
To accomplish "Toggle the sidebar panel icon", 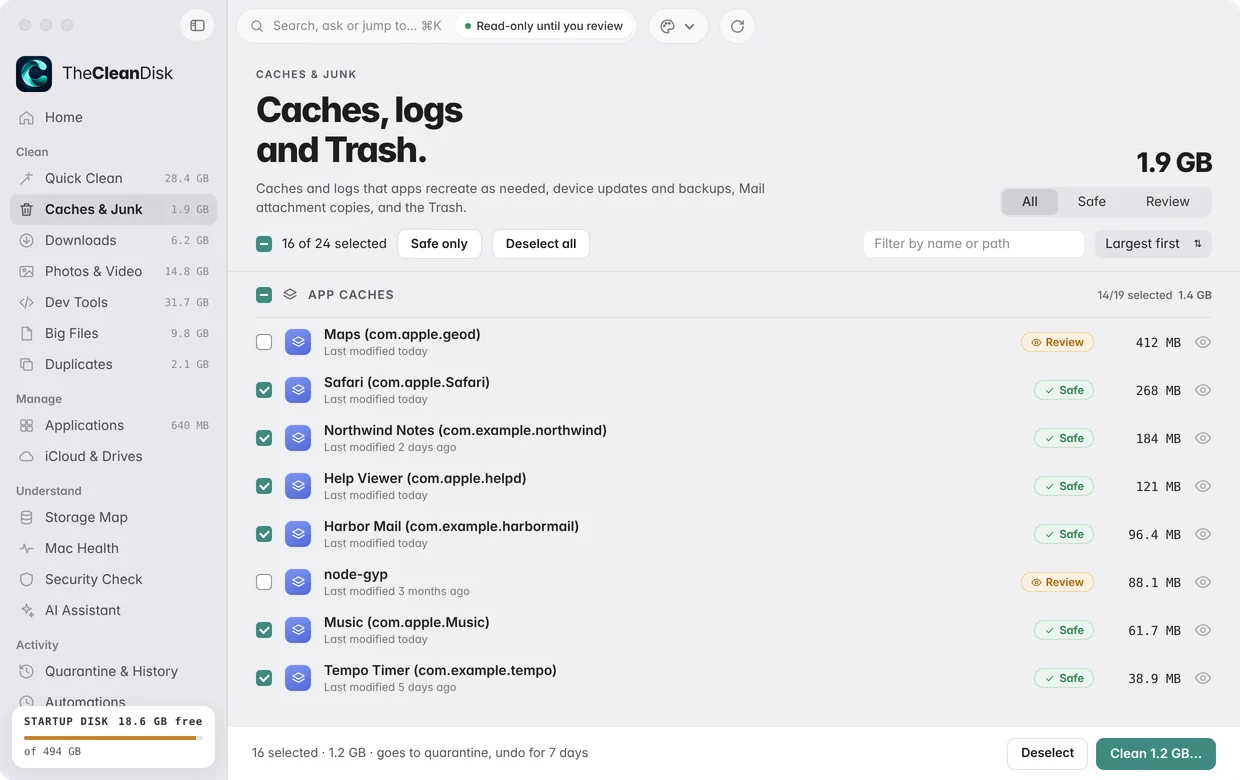I will 197,26.
